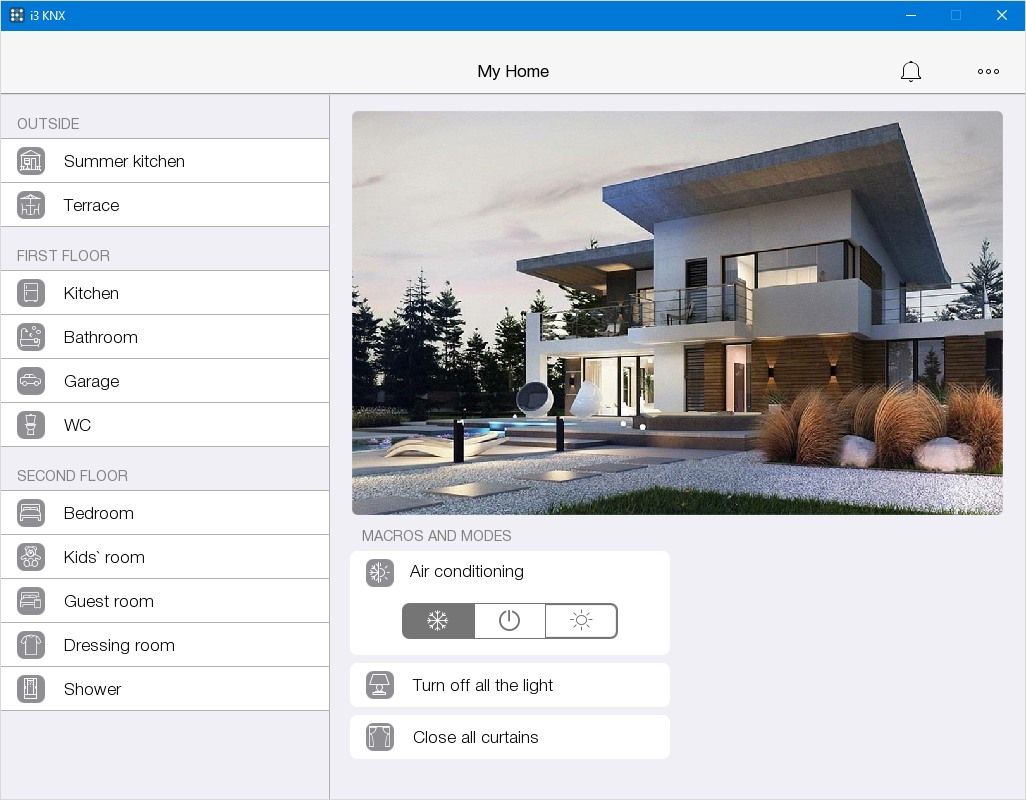Open the notifications bell
Image resolution: width=1026 pixels, height=800 pixels.
point(910,71)
